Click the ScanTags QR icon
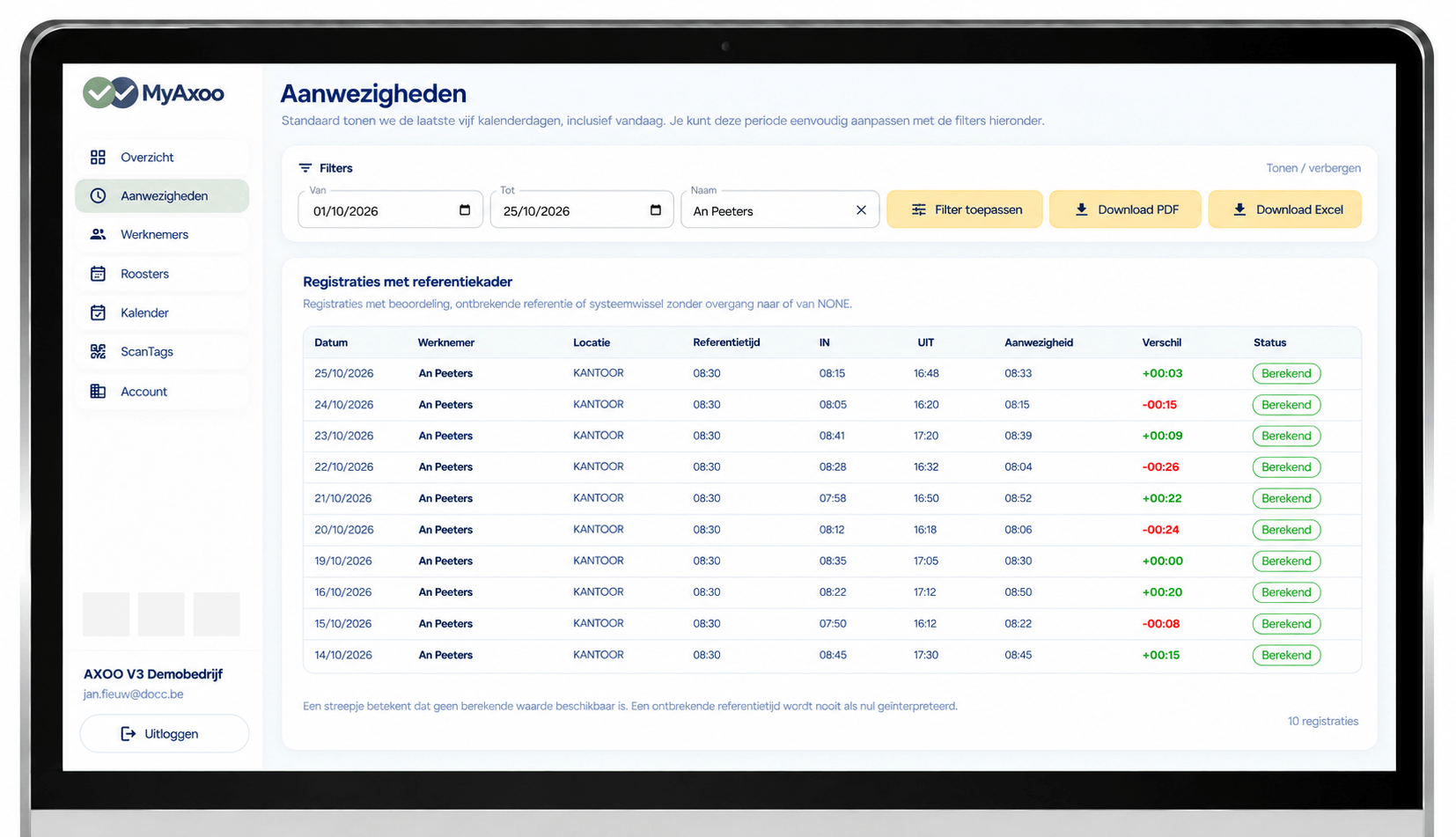1456x837 pixels. click(x=98, y=351)
